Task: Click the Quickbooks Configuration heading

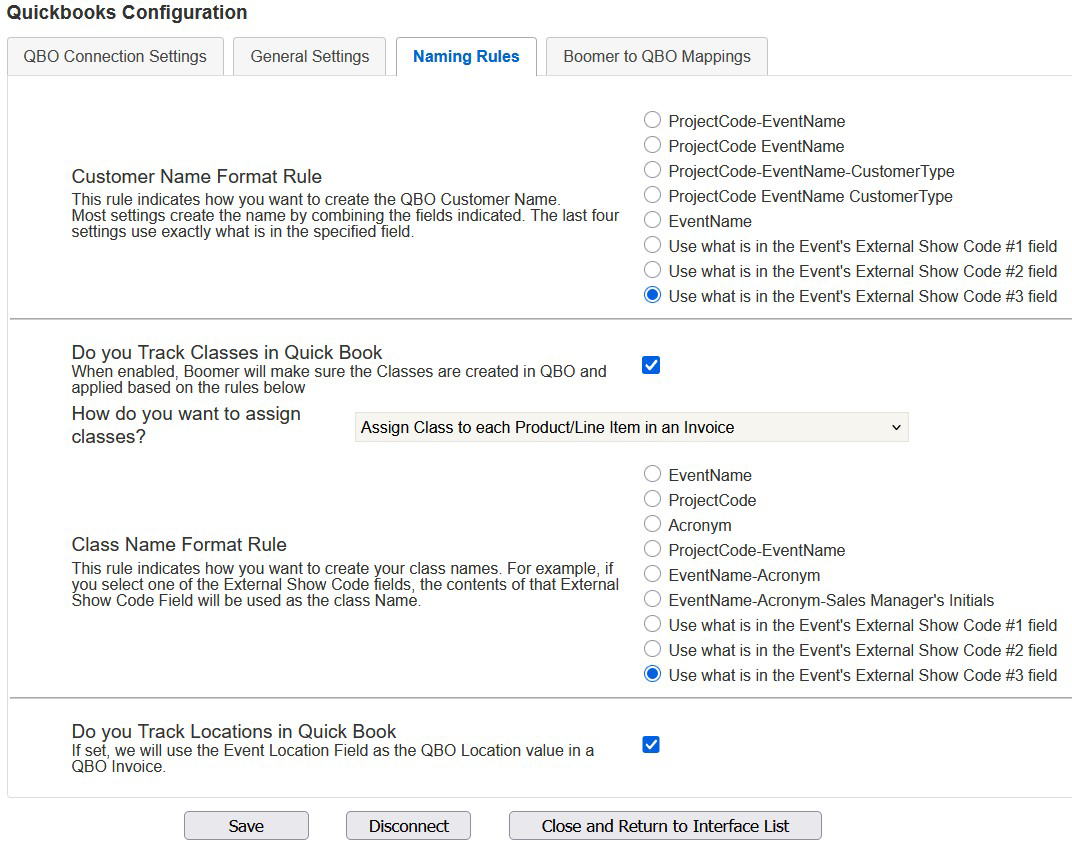Action: pyautogui.click(x=127, y=12)
